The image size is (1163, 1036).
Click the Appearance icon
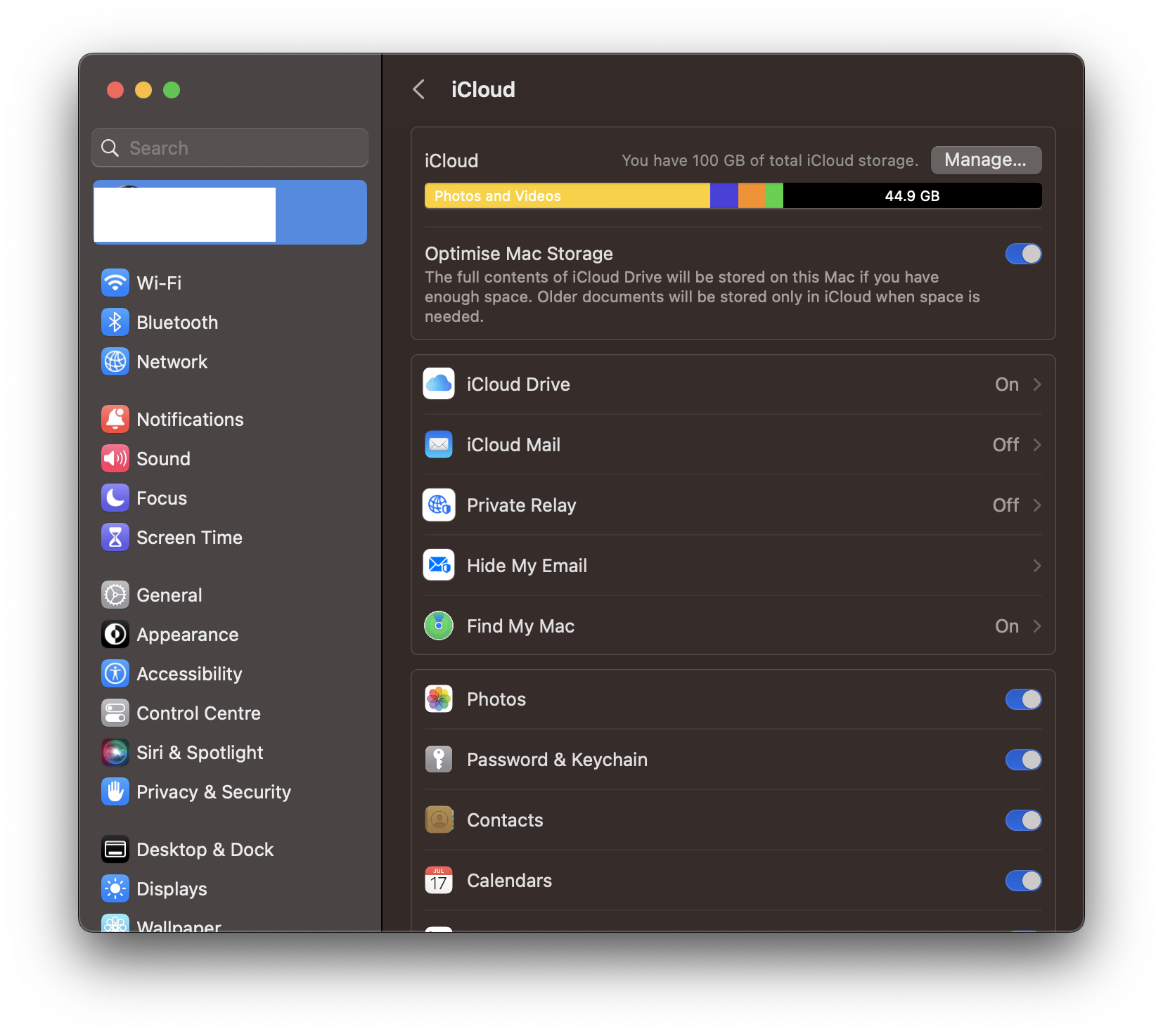pos(115,634)
